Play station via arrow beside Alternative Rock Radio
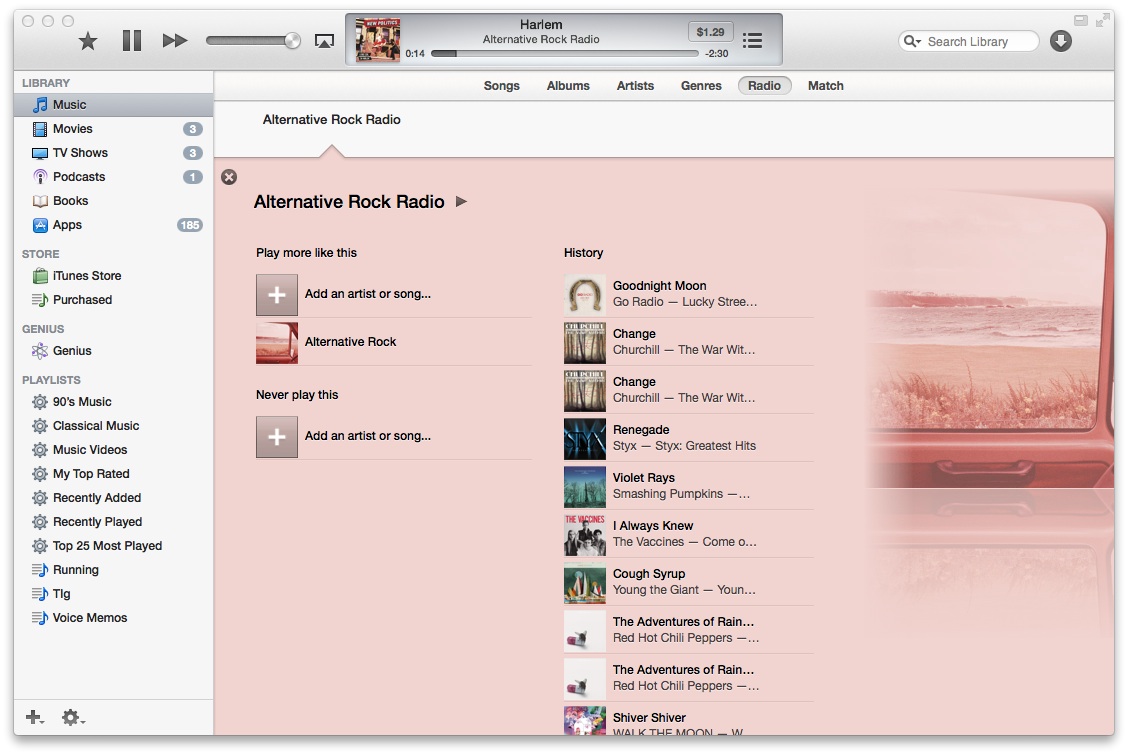 point(461,202)
